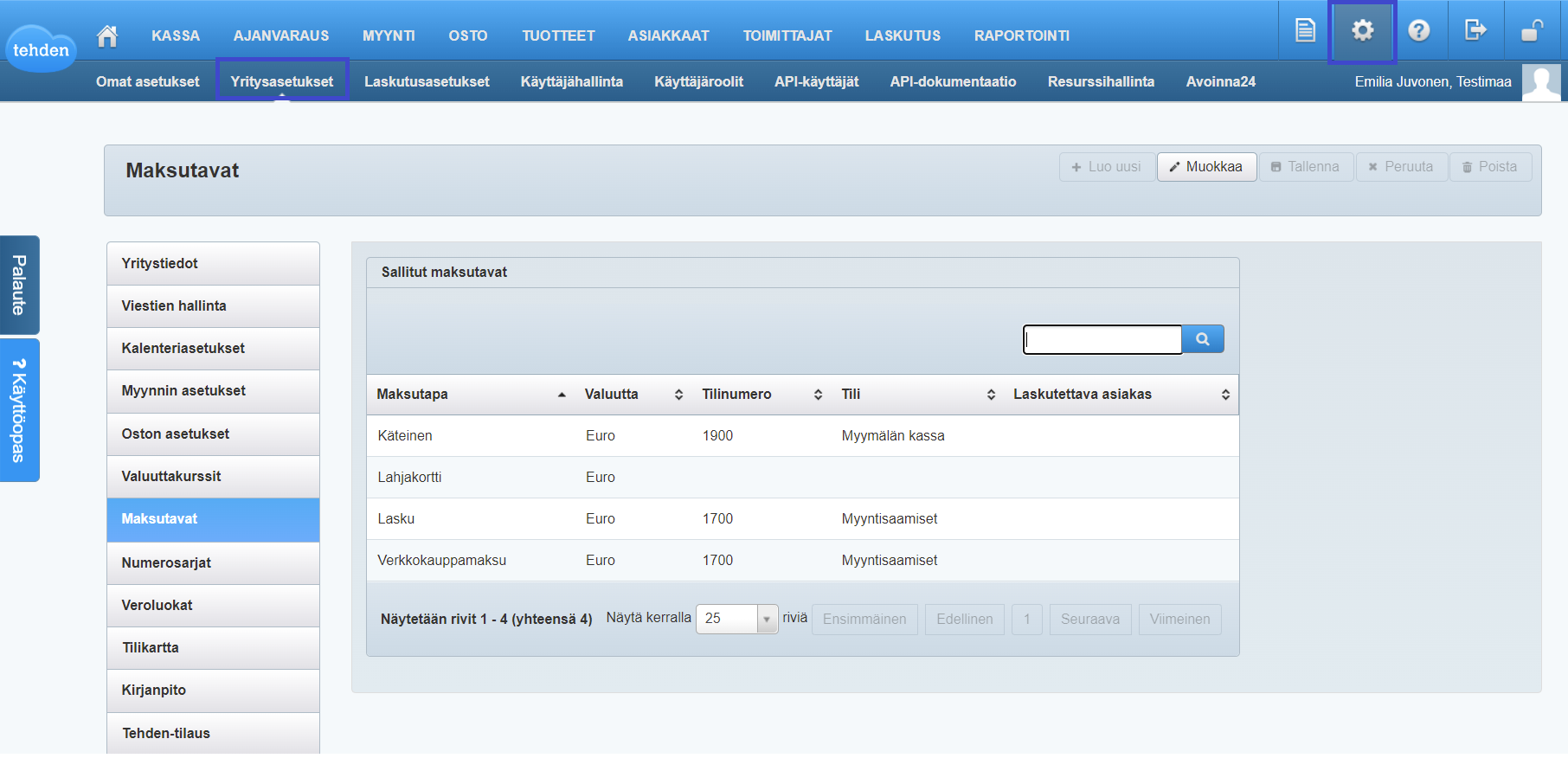Click the padlock icon in header
Viewport: 1568px width, 771px height.
coord(1532,31)
